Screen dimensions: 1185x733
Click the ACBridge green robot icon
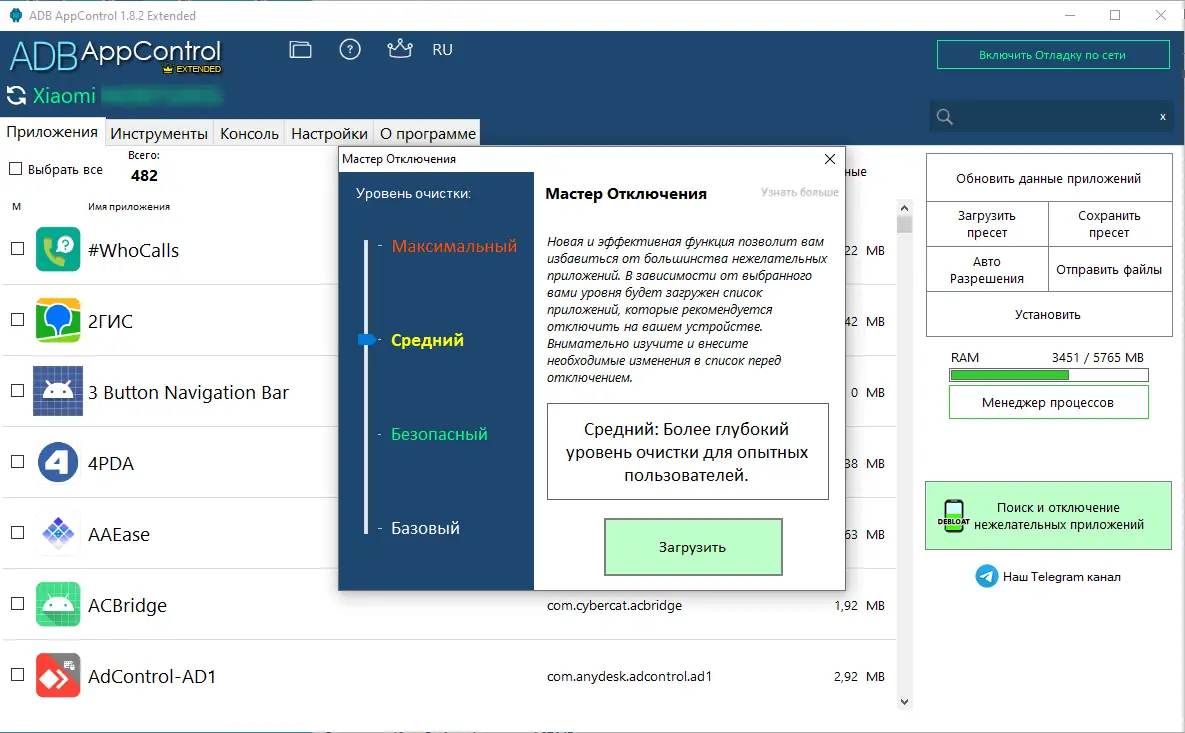pyautogui.click(x=58, y=604)
